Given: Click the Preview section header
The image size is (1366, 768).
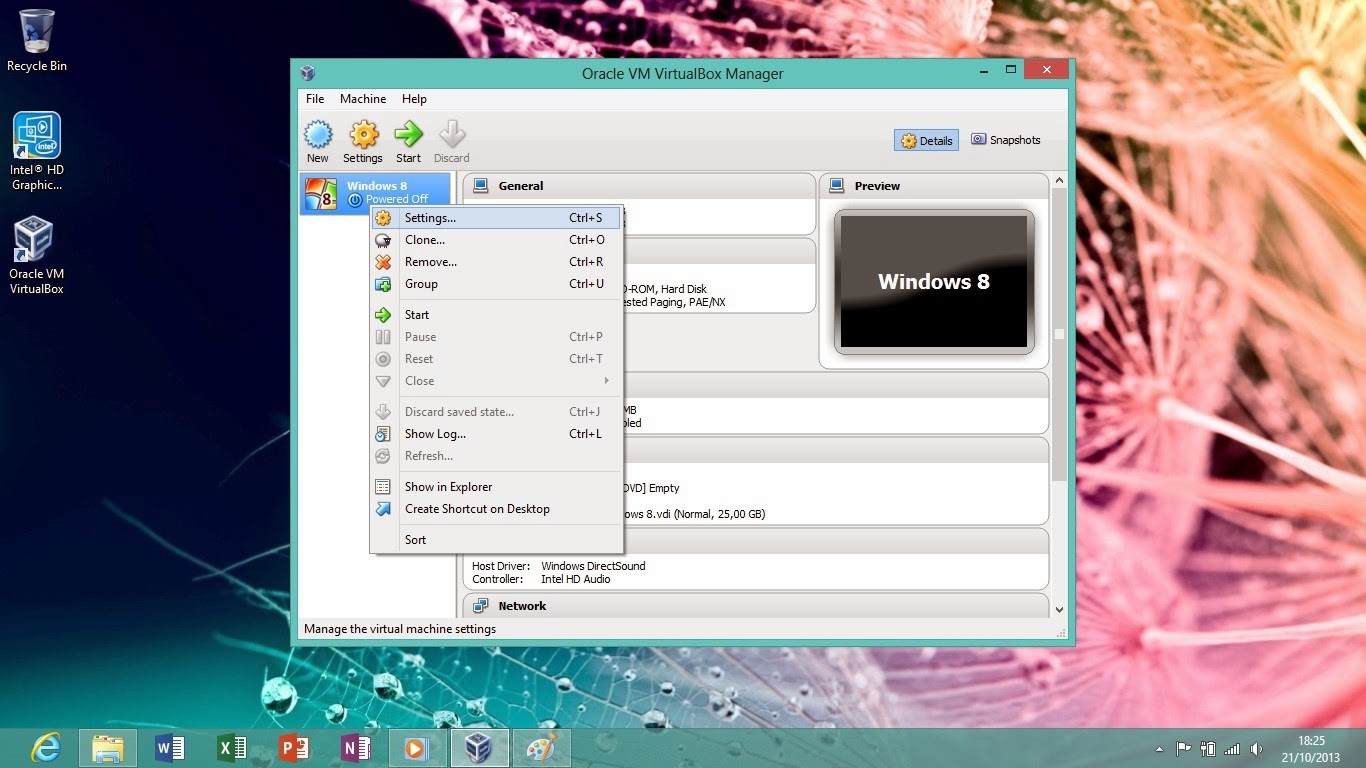Looking at the screenshot, I should (x=934, y=186).
